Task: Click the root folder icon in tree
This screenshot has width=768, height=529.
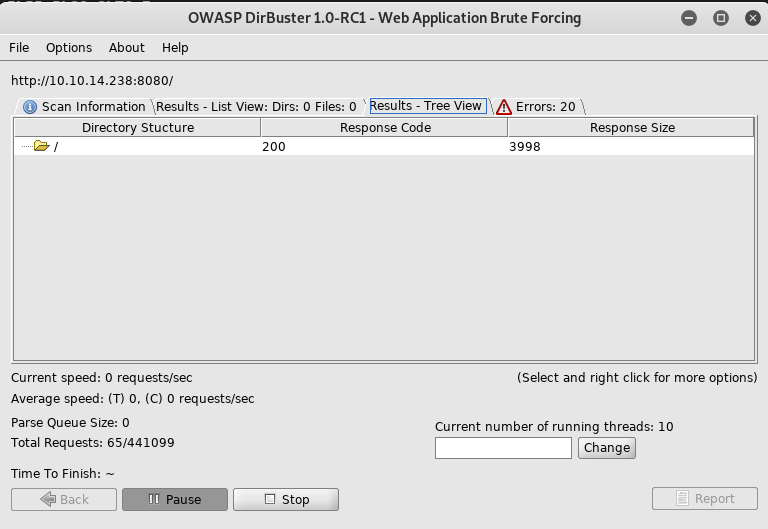Action: coord(41,146)
